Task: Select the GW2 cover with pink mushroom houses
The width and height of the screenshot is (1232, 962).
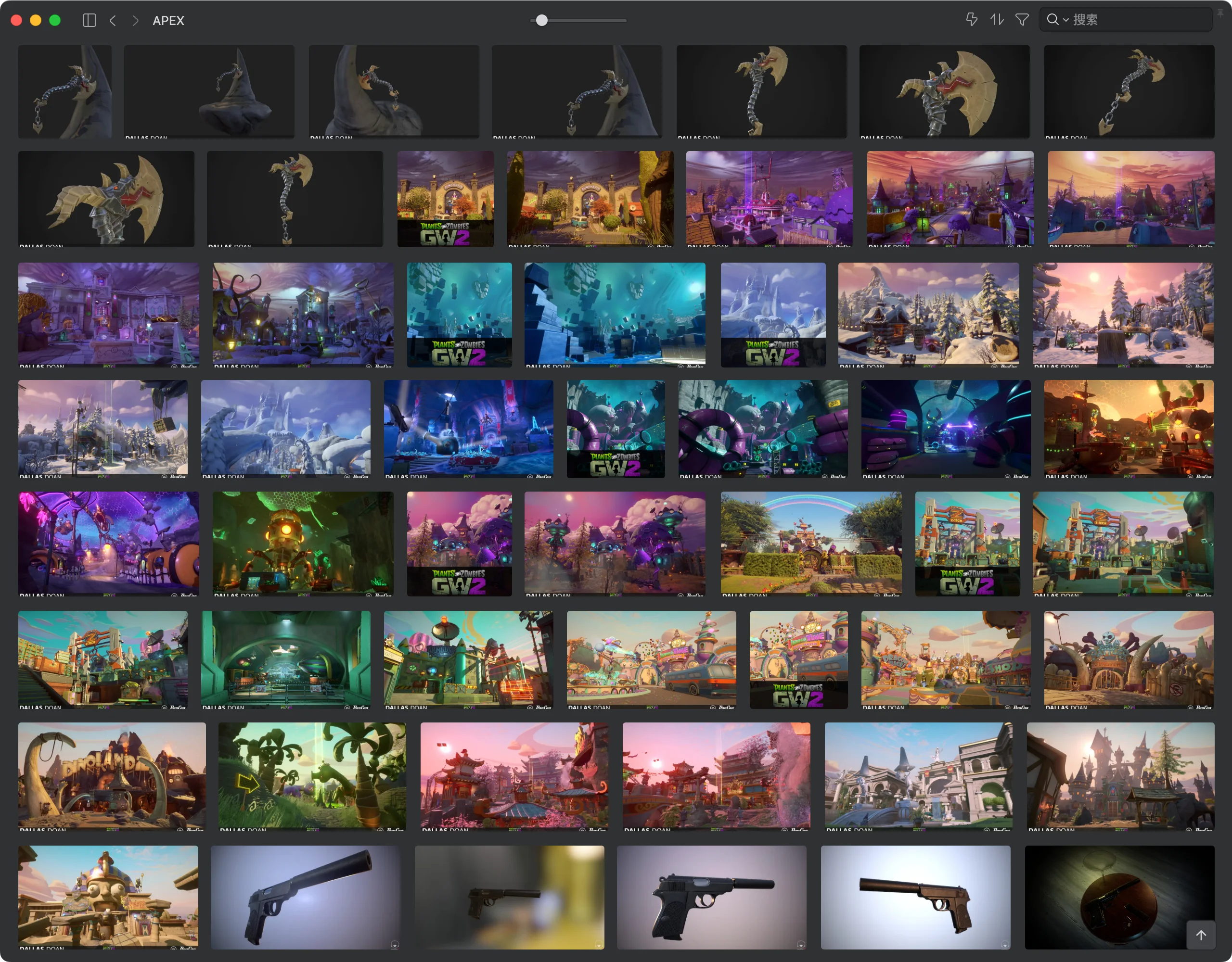Action: 460,544
